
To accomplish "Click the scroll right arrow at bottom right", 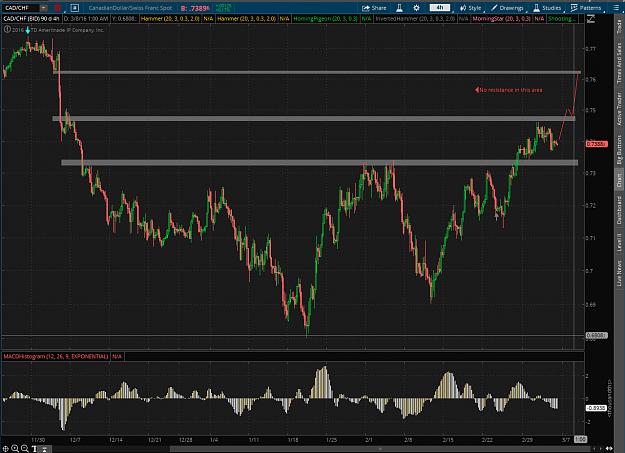I will [601, 449].
